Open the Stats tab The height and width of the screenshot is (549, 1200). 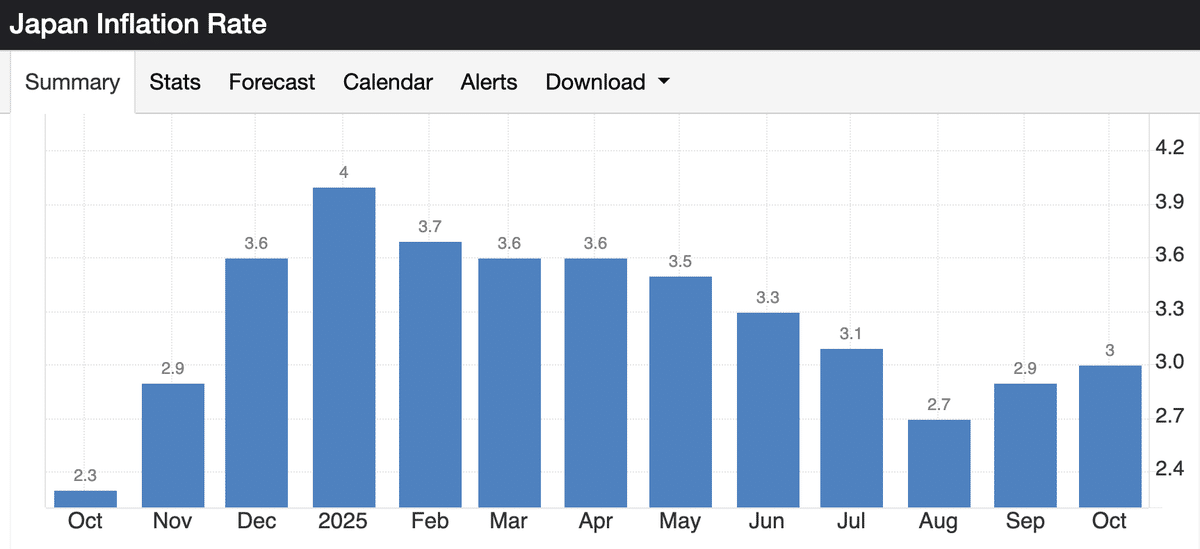coord(175,82)
